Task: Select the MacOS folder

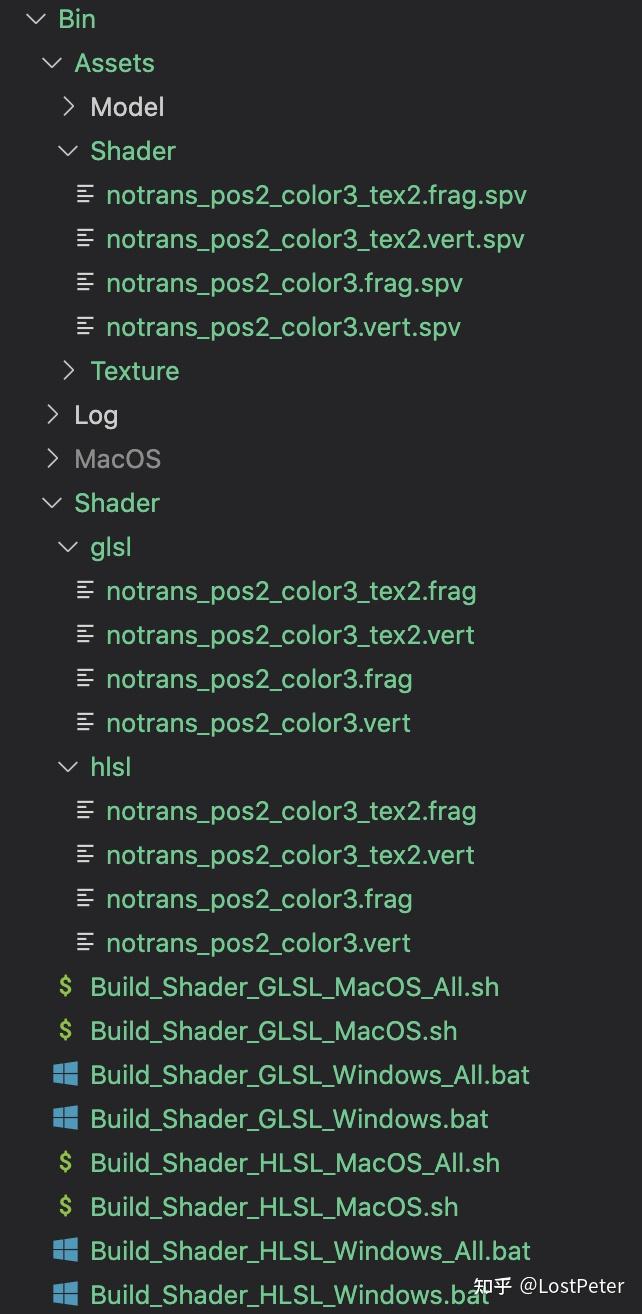Action: tap(117, 458)
